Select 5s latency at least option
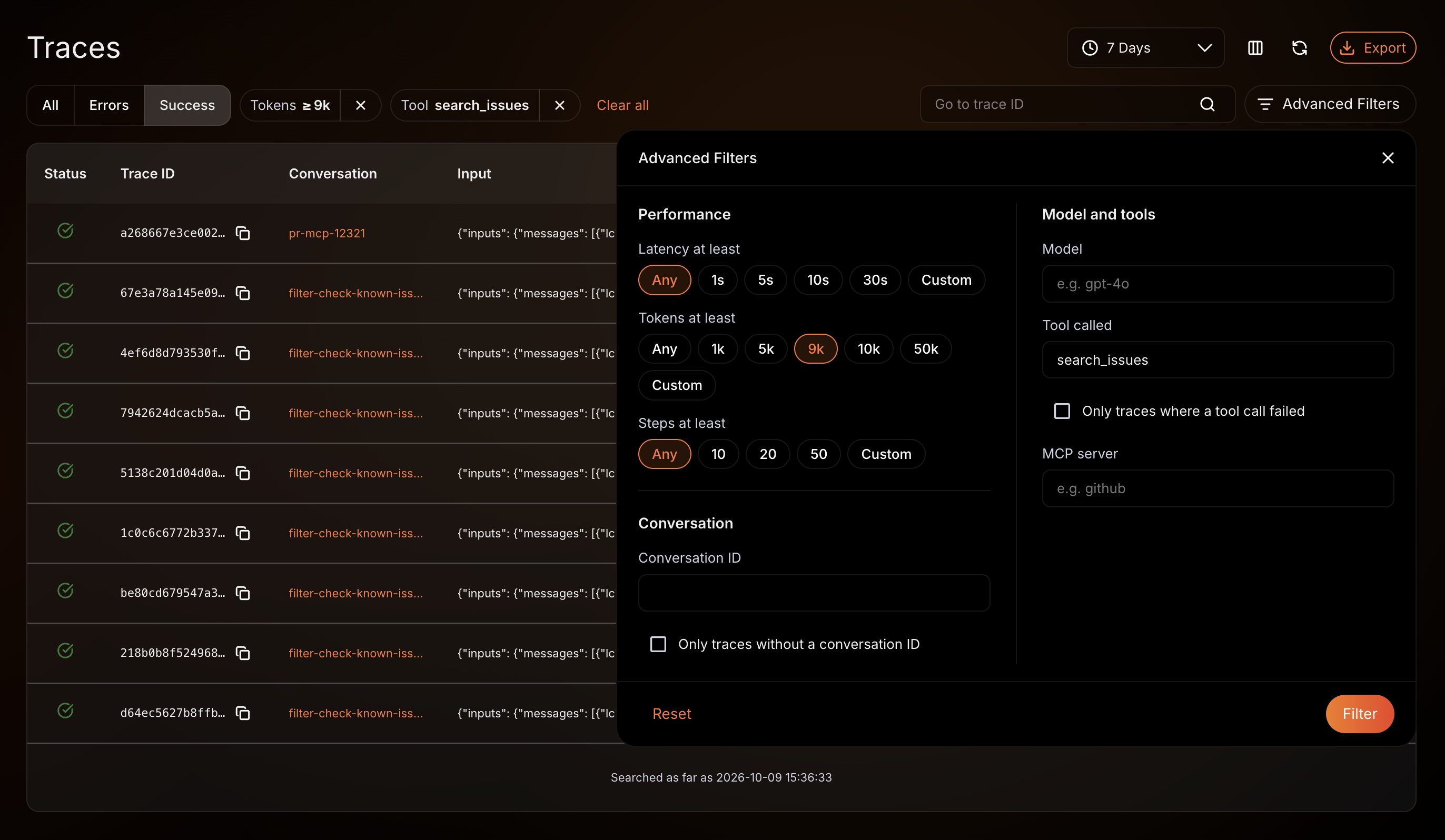Viewport: 1445px width, 840px height. click(766, 280)
